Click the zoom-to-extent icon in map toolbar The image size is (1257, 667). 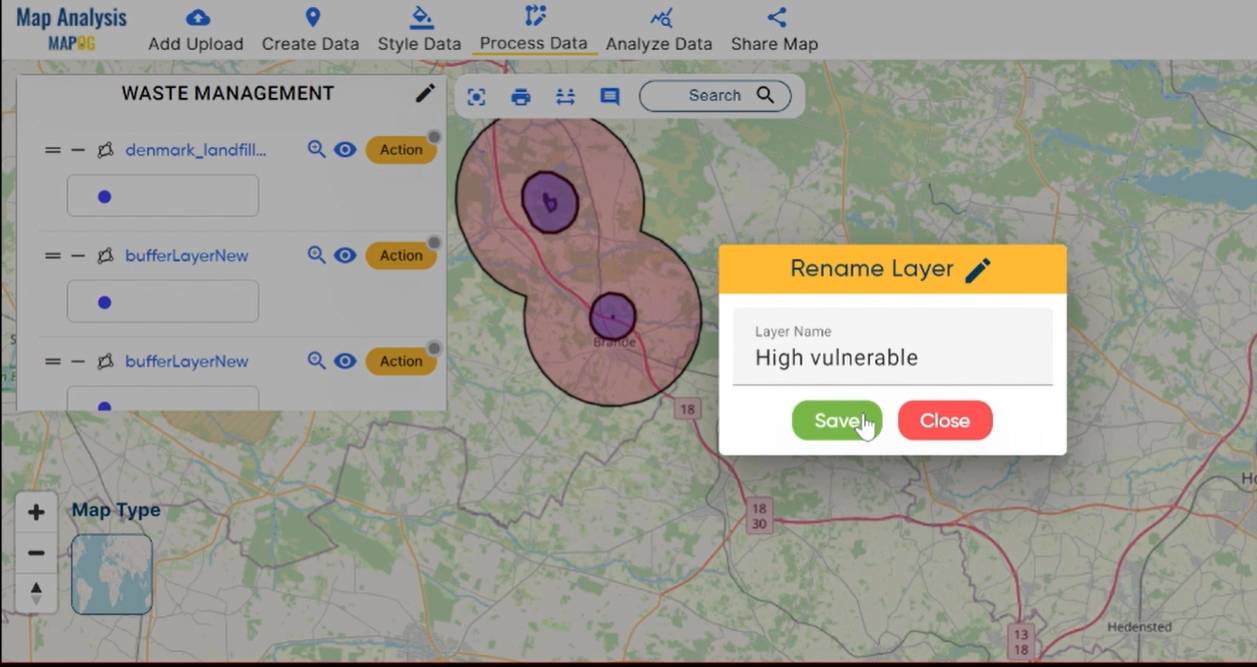476,97
